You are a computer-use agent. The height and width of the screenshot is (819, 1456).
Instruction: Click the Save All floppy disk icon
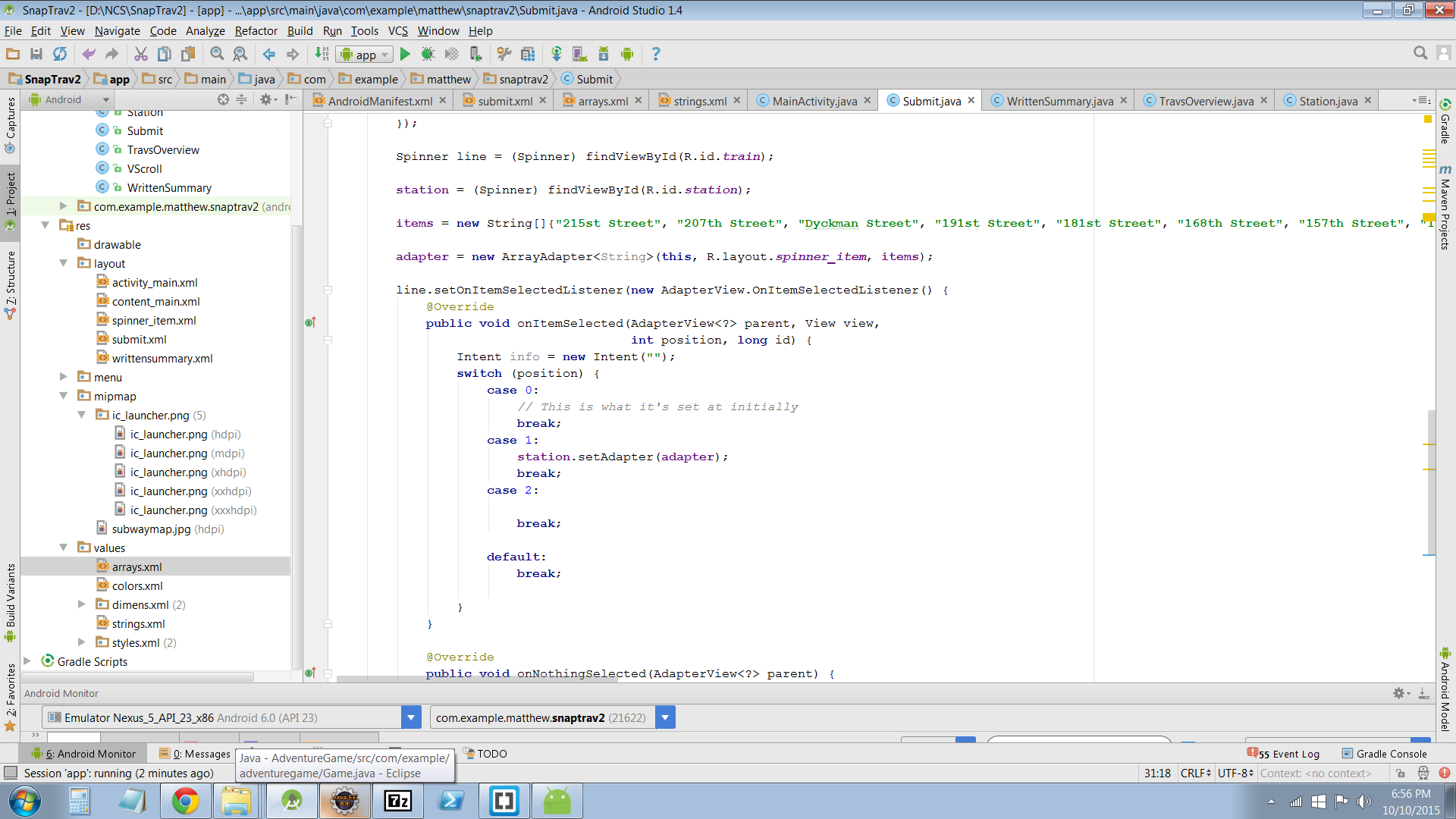coord(36,54)
